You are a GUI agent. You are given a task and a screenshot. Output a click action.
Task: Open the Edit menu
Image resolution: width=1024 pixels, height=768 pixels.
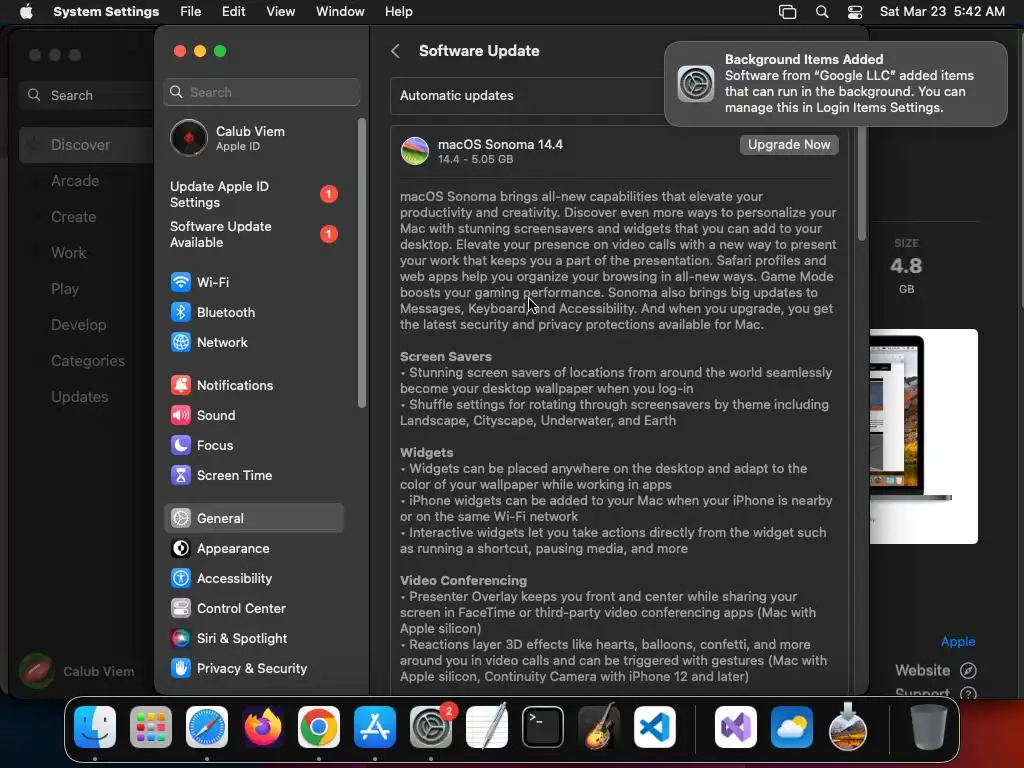click(x=233, y=12)
